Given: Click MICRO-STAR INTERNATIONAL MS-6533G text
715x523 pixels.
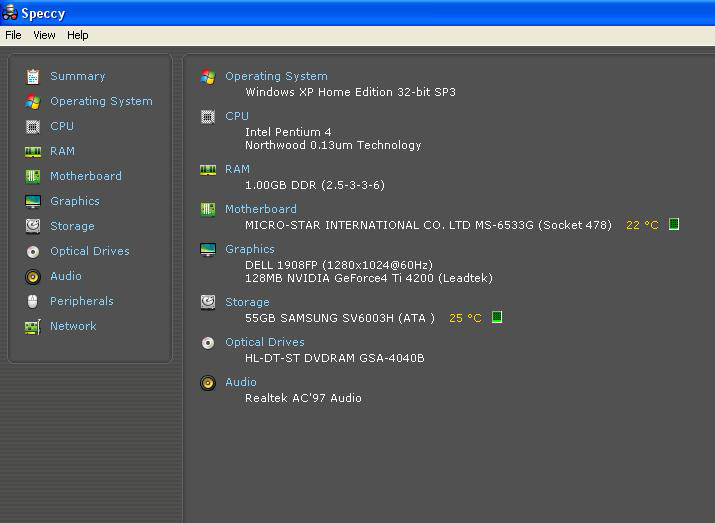Looking at the screenshot, I should coord(429,225).
